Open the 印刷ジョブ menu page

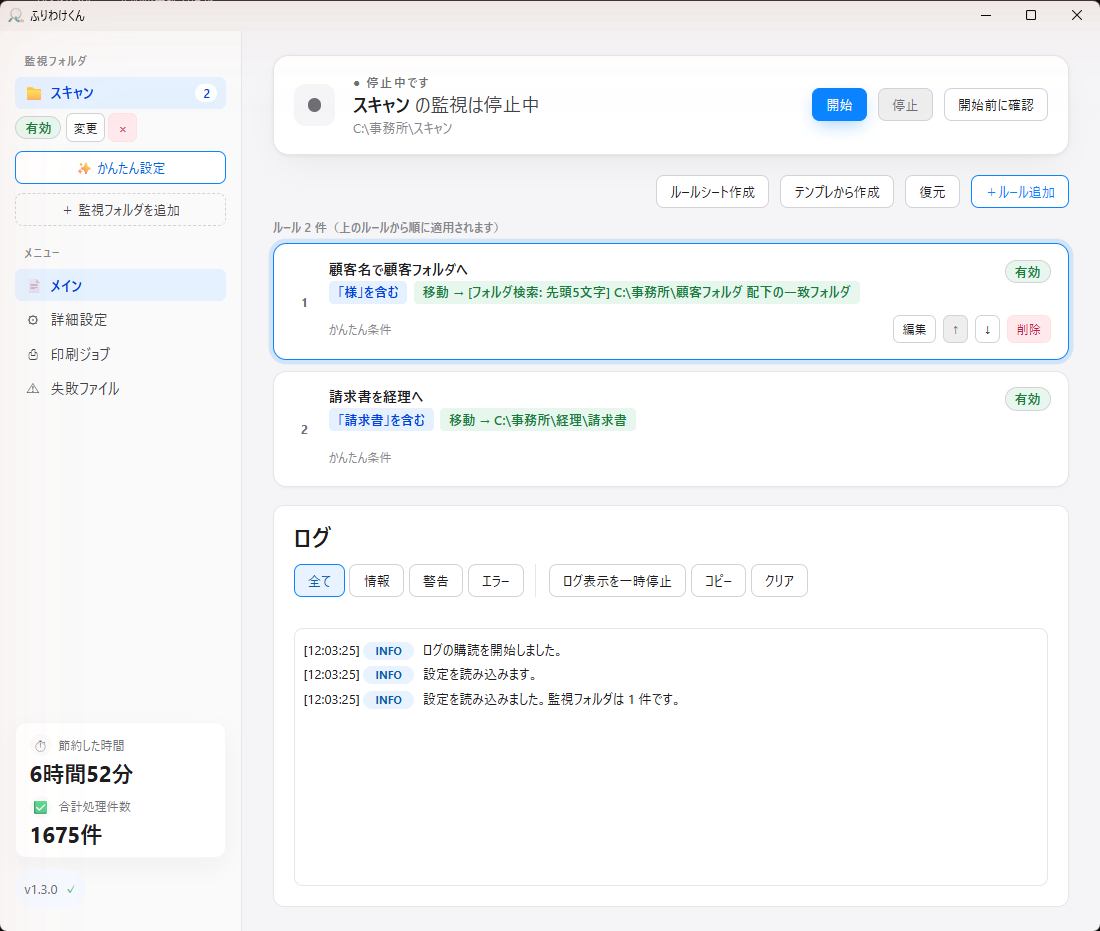121,354
